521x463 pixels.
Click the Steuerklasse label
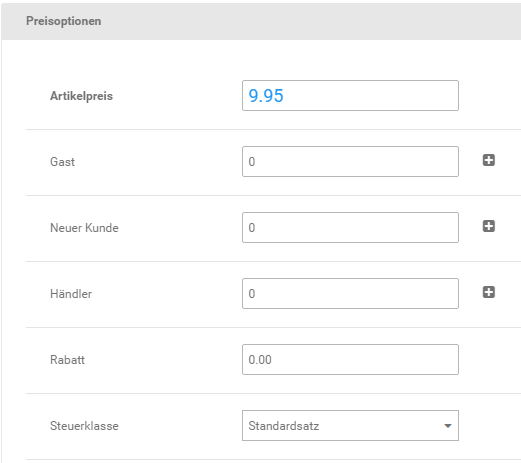[x=84, y=426]
